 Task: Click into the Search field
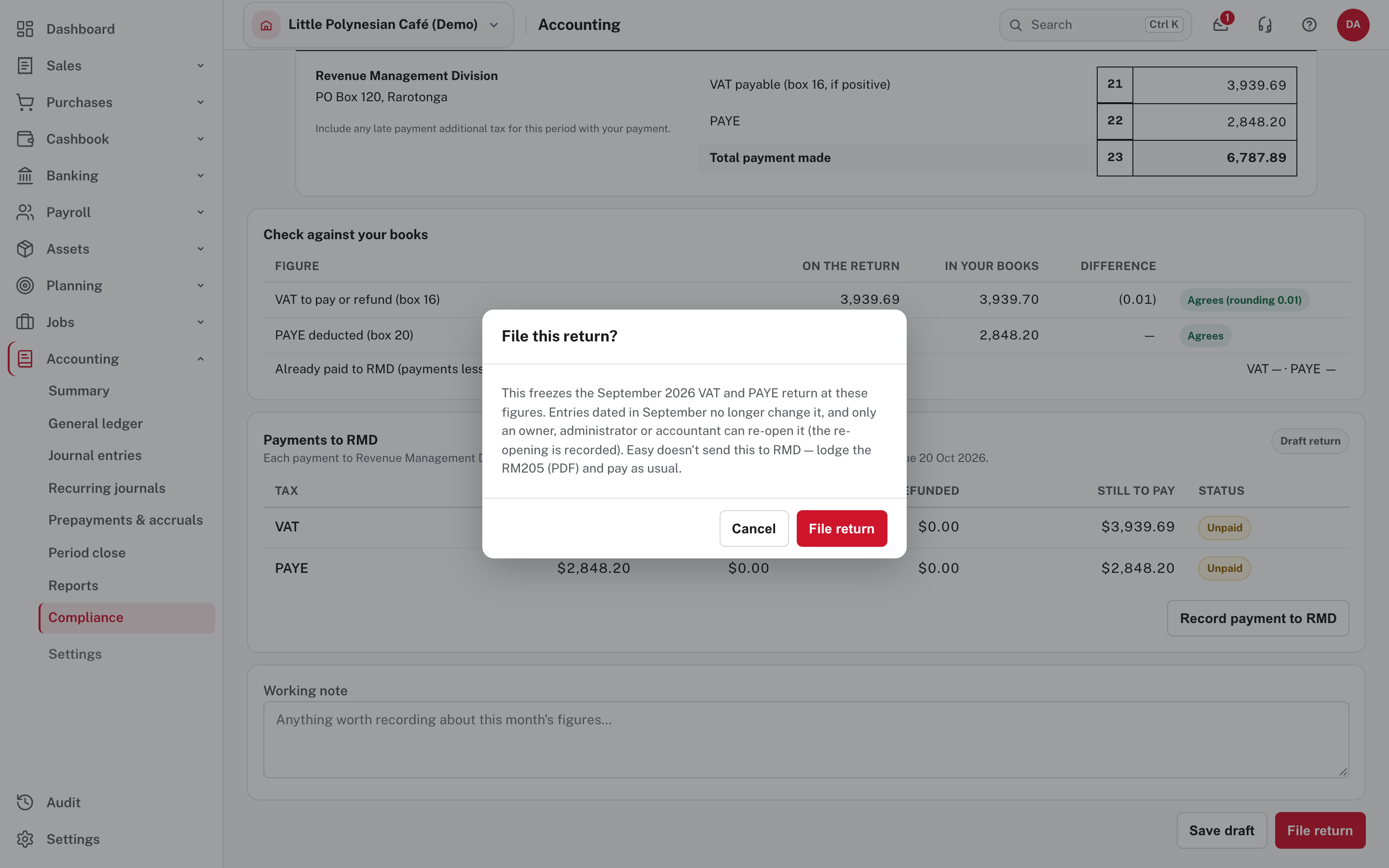coord(1095,25)
